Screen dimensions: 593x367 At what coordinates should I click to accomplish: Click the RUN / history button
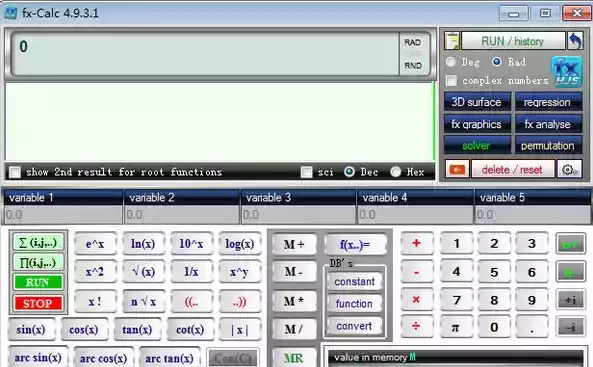point(513,41)
